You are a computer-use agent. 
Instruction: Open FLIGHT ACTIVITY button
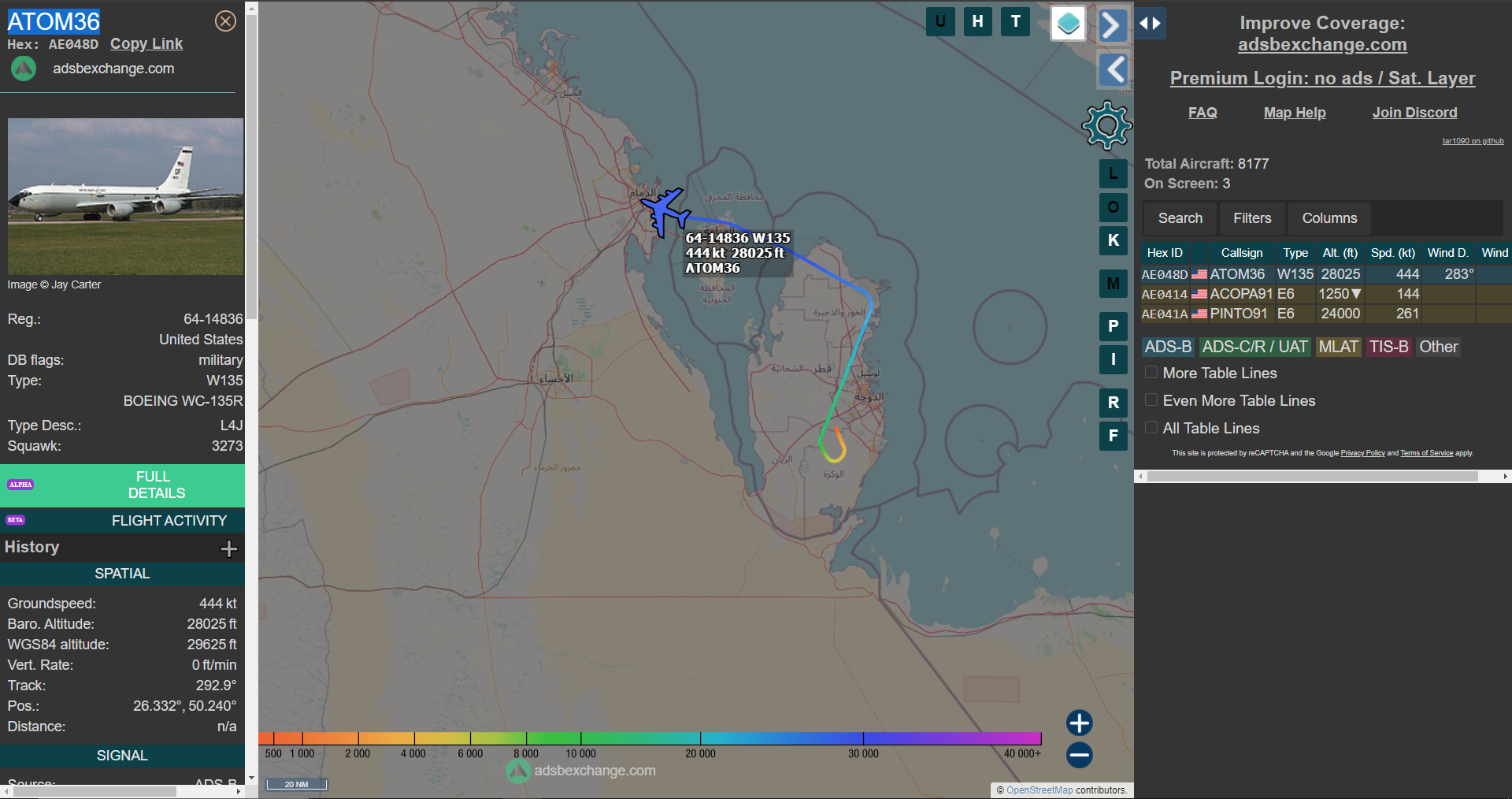click(x=122, y=521)
